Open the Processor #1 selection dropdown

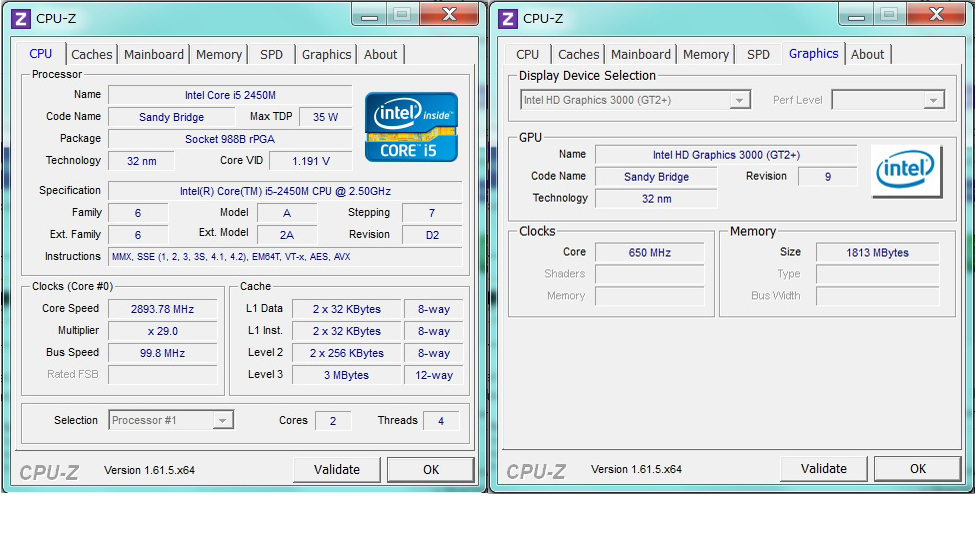[171, 421]
